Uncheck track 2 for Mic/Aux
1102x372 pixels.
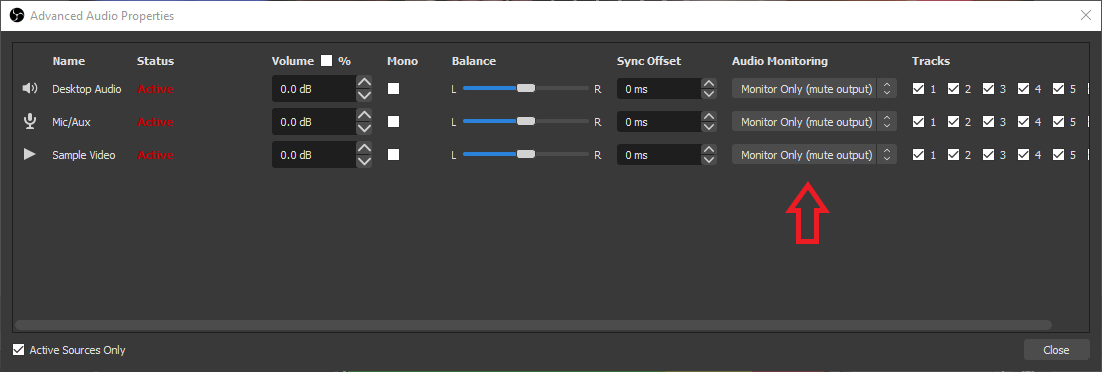[953, 122]
